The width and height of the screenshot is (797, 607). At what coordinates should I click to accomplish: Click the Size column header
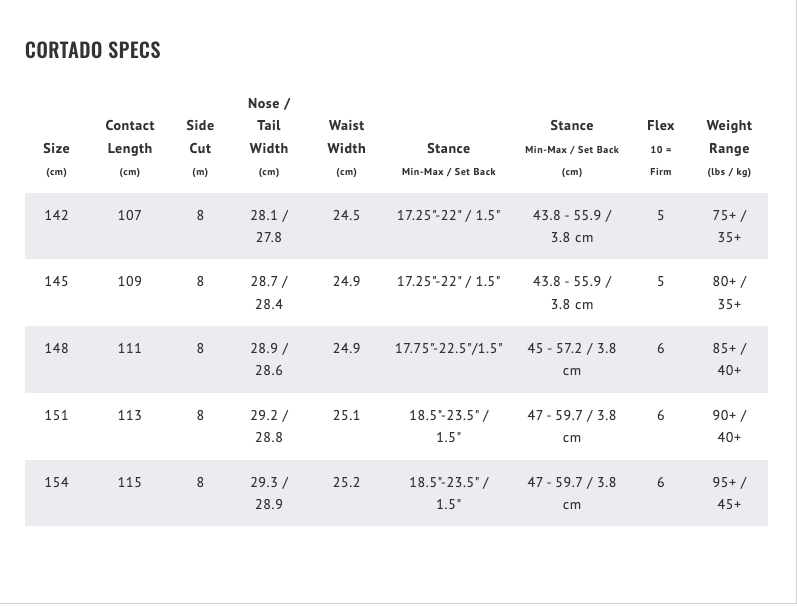pos(56,148)
